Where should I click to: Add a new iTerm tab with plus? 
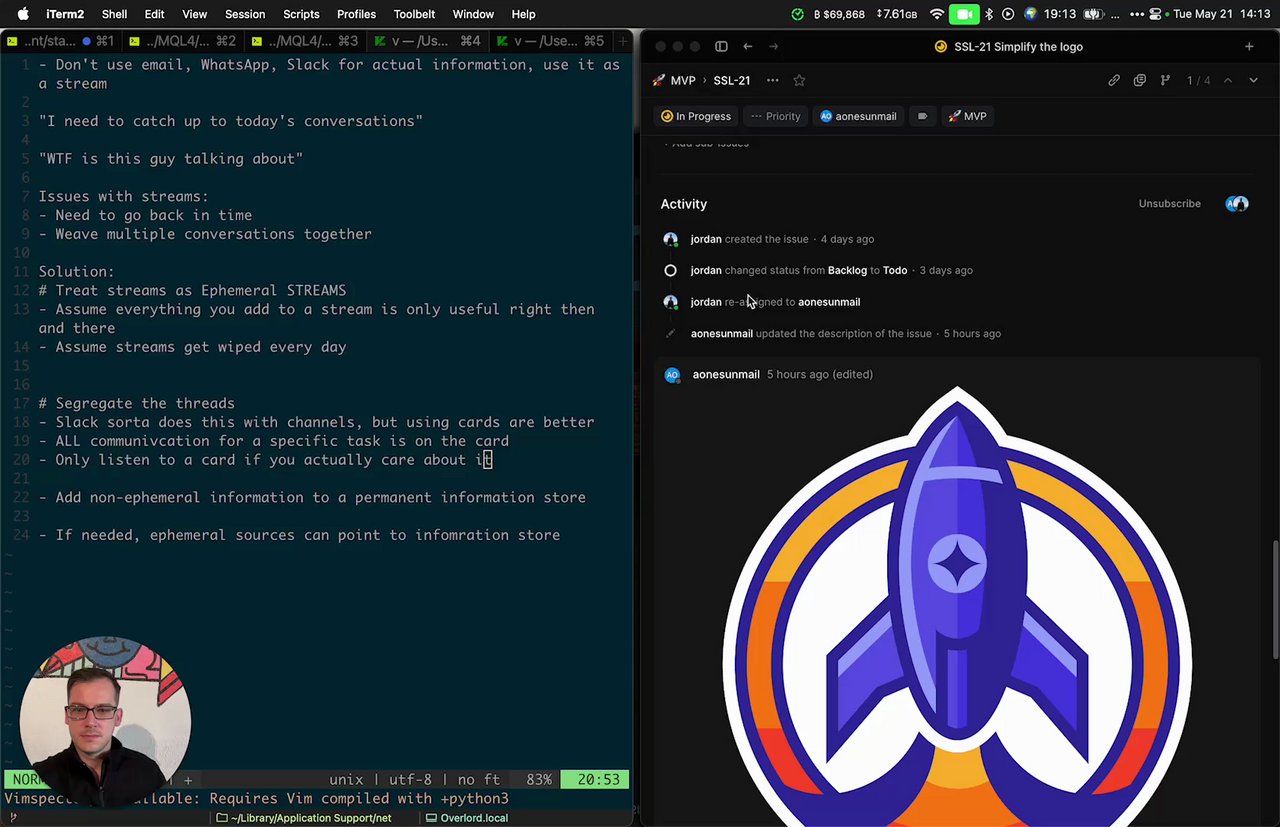[x=623, y=41]
